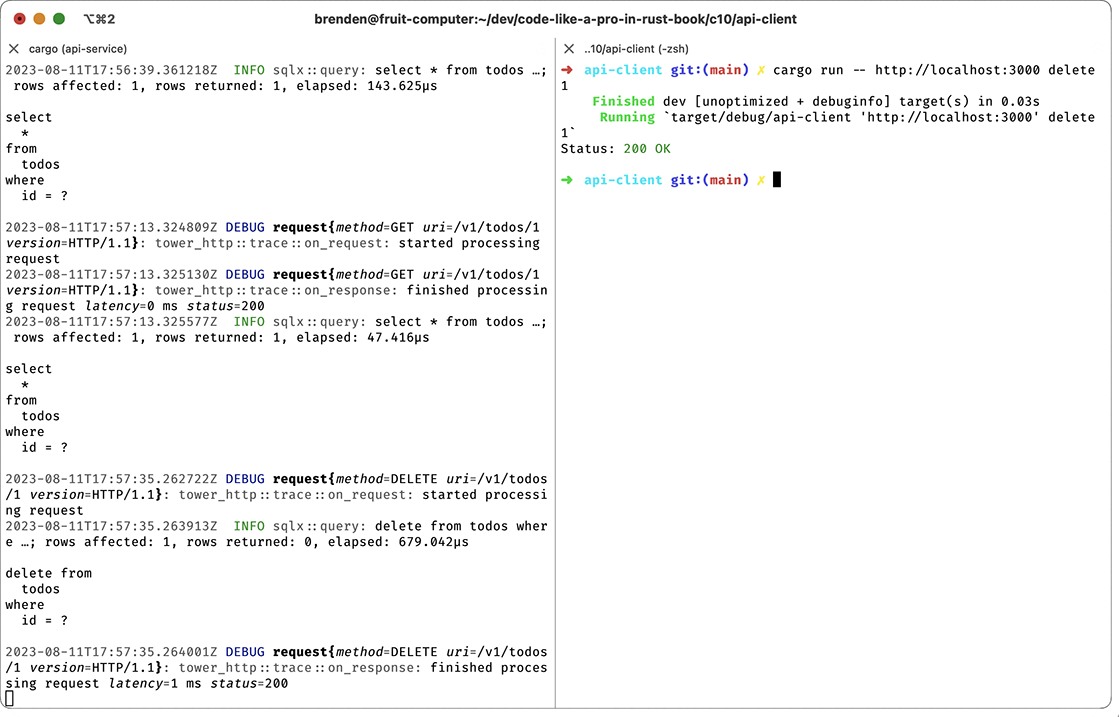Click the 'target/debug/api-client' path
The image size is (1119, 717).
pyautogui.click(x=761, y=117)
